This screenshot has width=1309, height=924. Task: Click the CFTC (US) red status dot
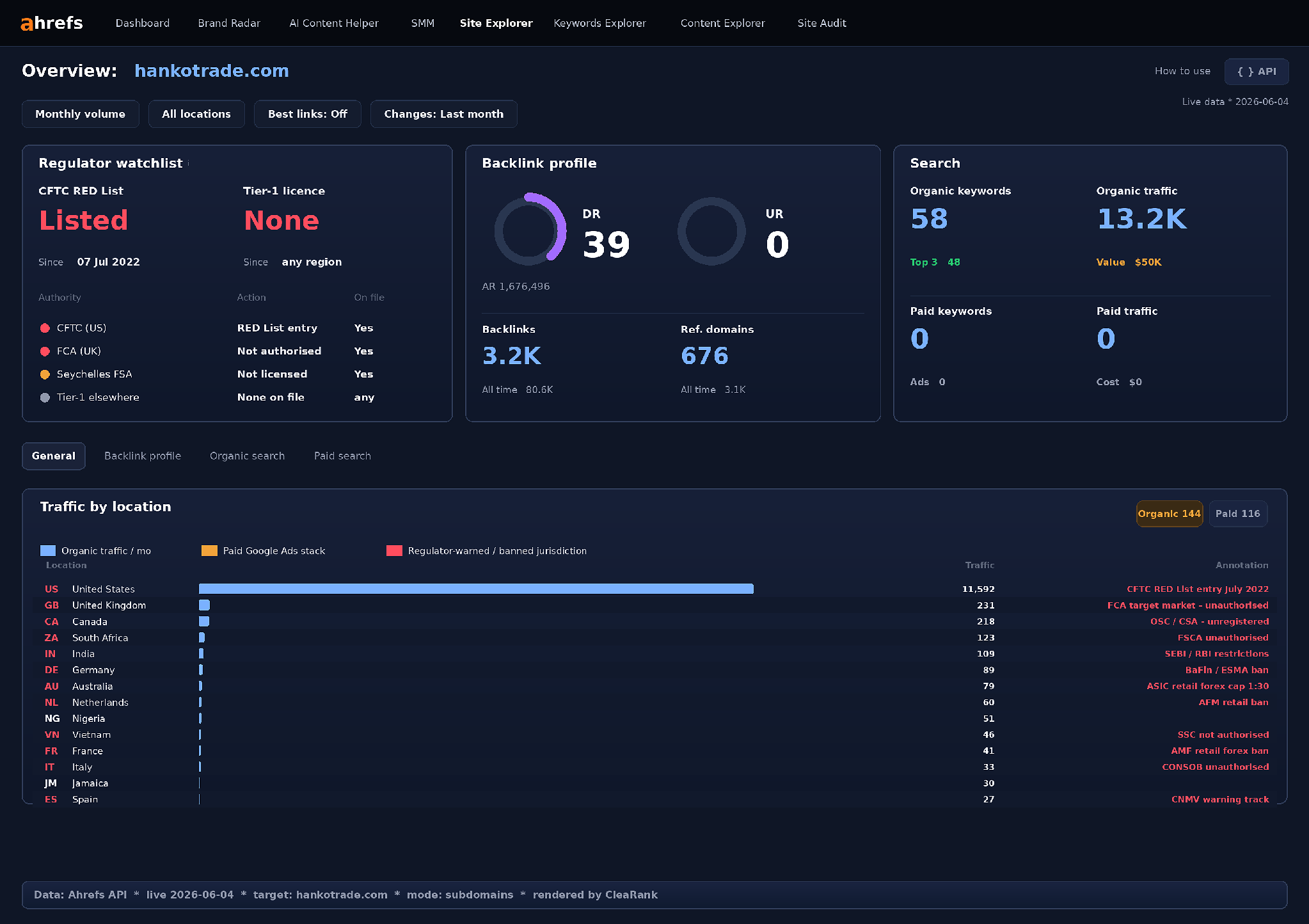point(45,328)
